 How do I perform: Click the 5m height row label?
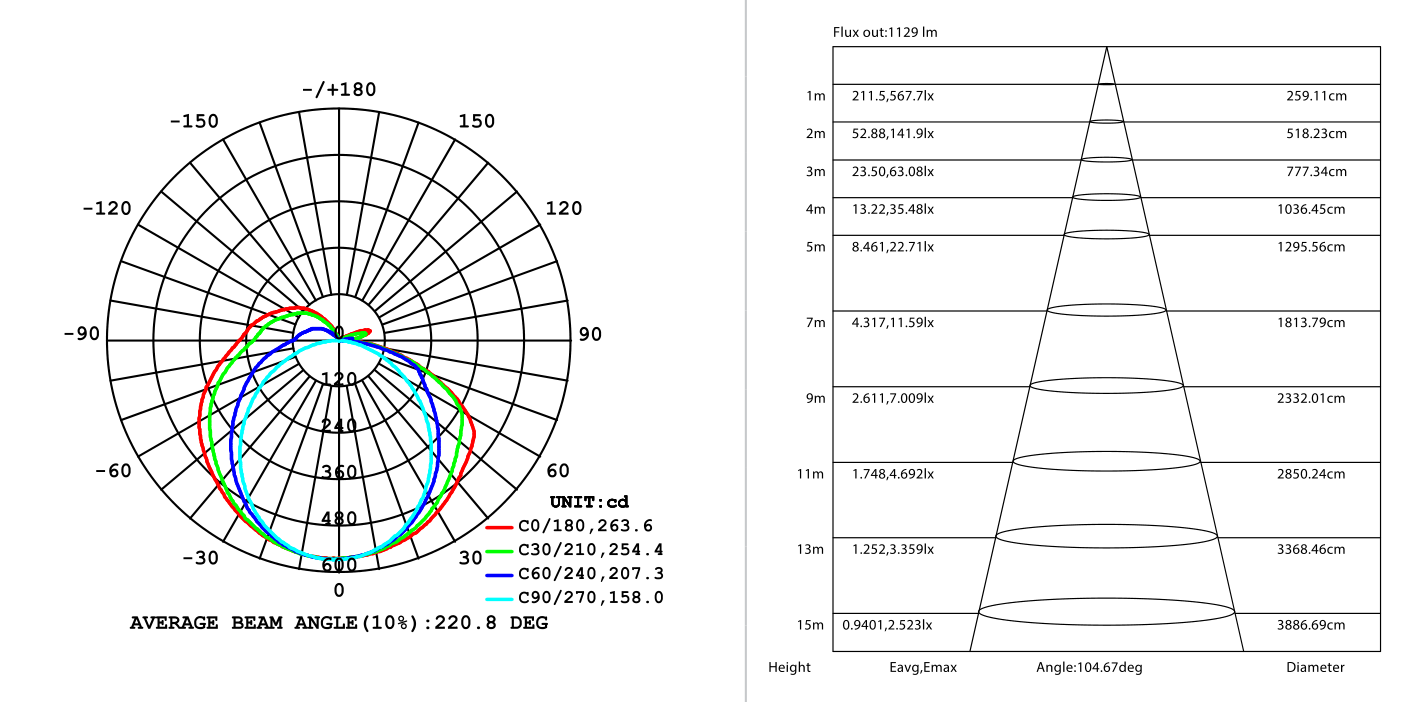point(816,247)
